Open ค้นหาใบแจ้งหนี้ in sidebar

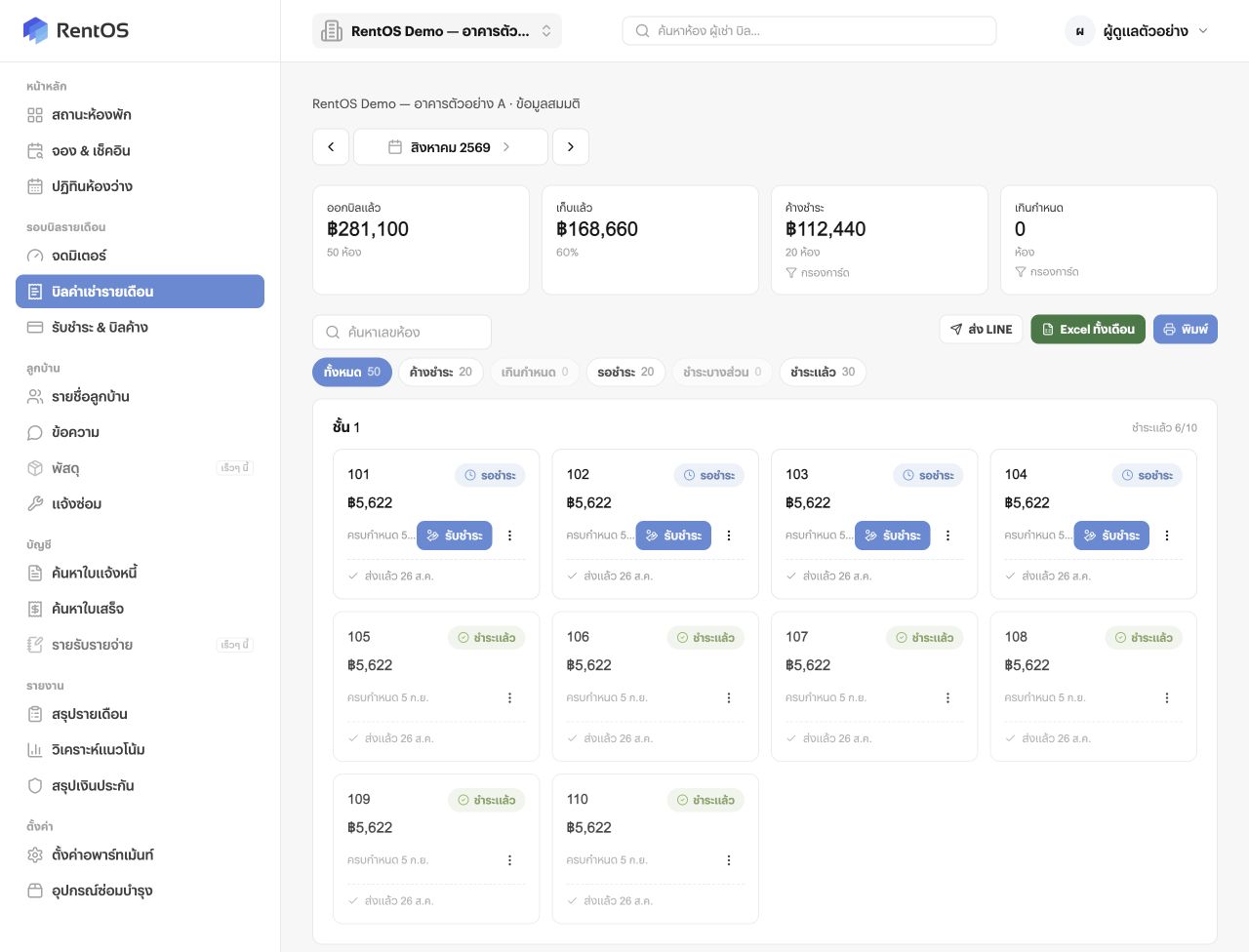point(140,574)
